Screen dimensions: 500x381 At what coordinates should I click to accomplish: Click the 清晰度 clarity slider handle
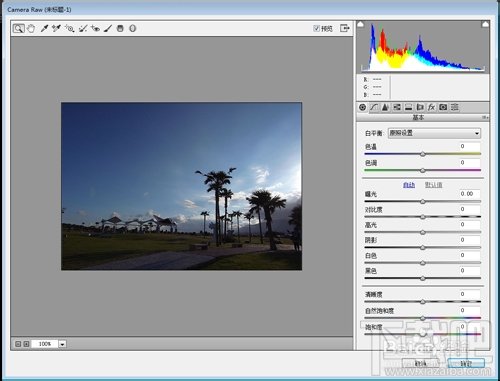point(423,302)
